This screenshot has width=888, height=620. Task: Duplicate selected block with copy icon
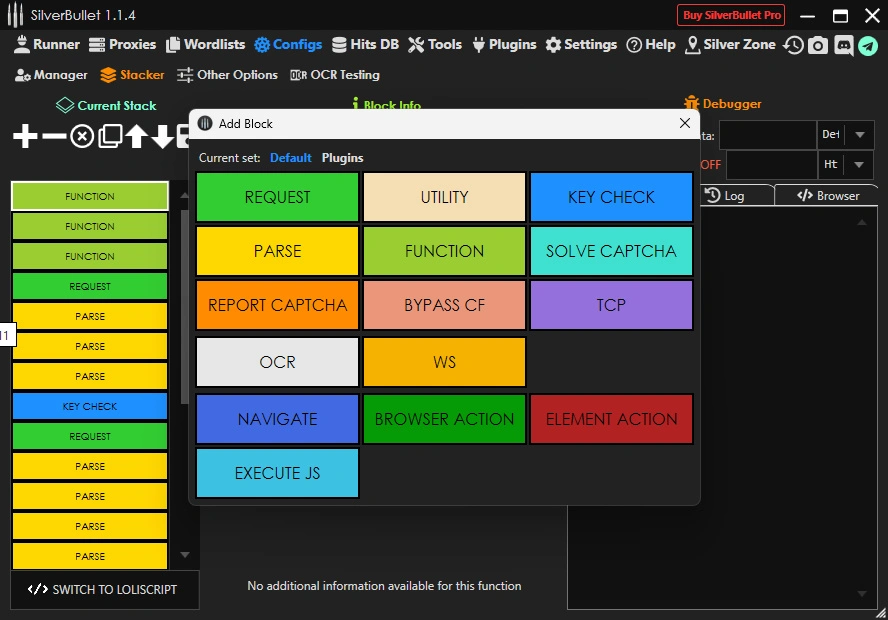[x=110, y=136]
